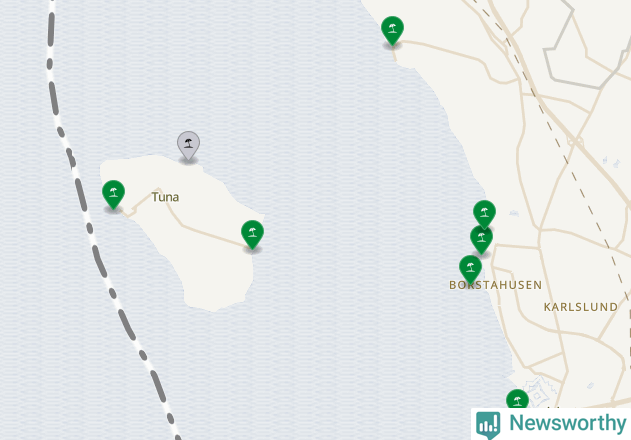Open the northernmost green beach marker on mainland coast
The height and width of the screenshot is (440, 631).
coord(392,30)
